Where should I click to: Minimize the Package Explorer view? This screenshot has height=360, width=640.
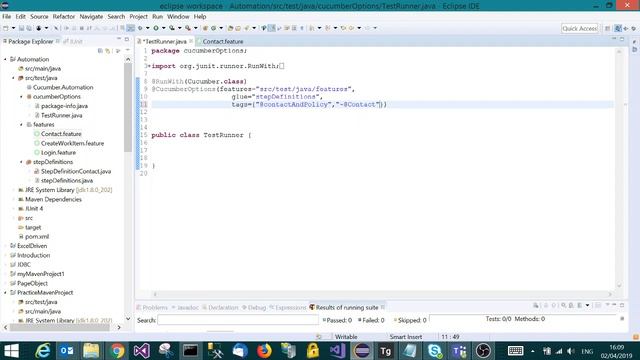click(119, 39)
